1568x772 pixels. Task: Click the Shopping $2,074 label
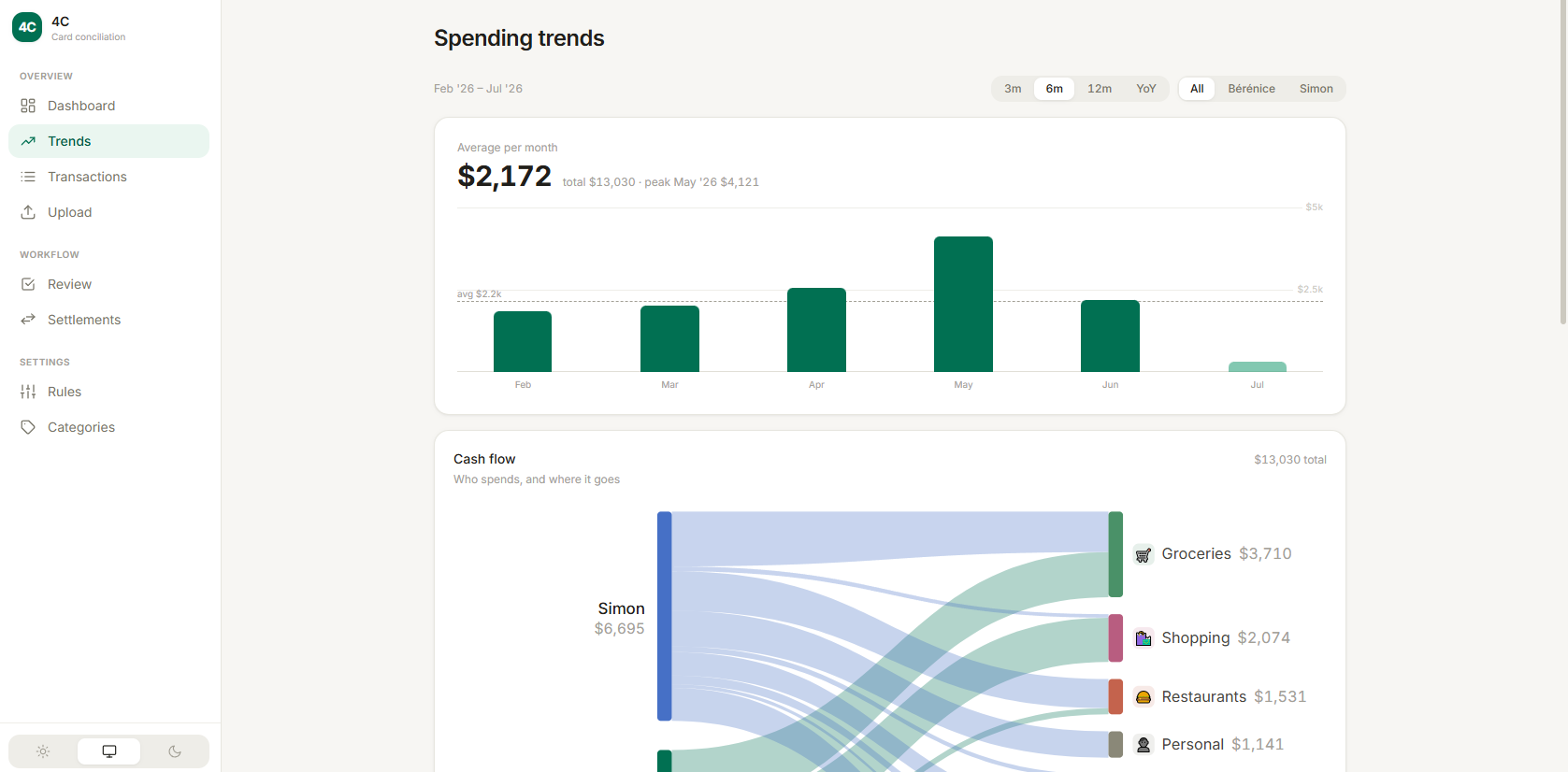point(1226,638)
